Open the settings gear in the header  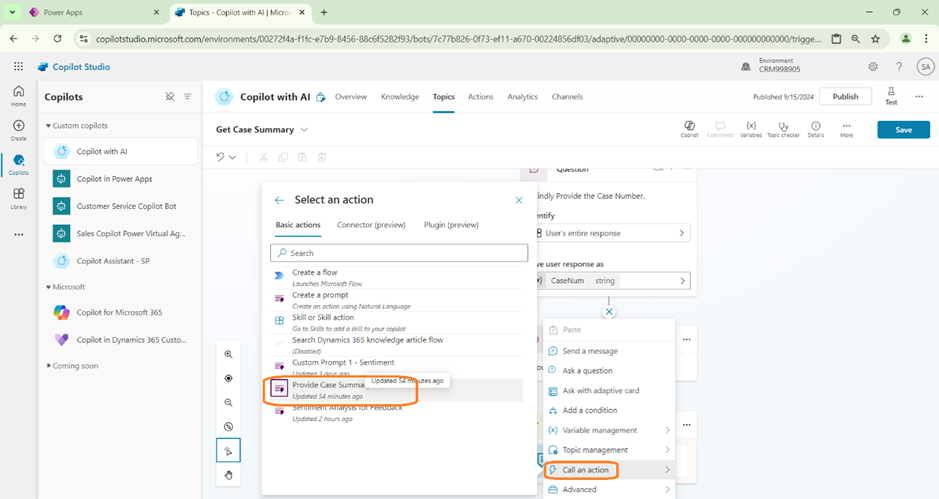[873, 66]
